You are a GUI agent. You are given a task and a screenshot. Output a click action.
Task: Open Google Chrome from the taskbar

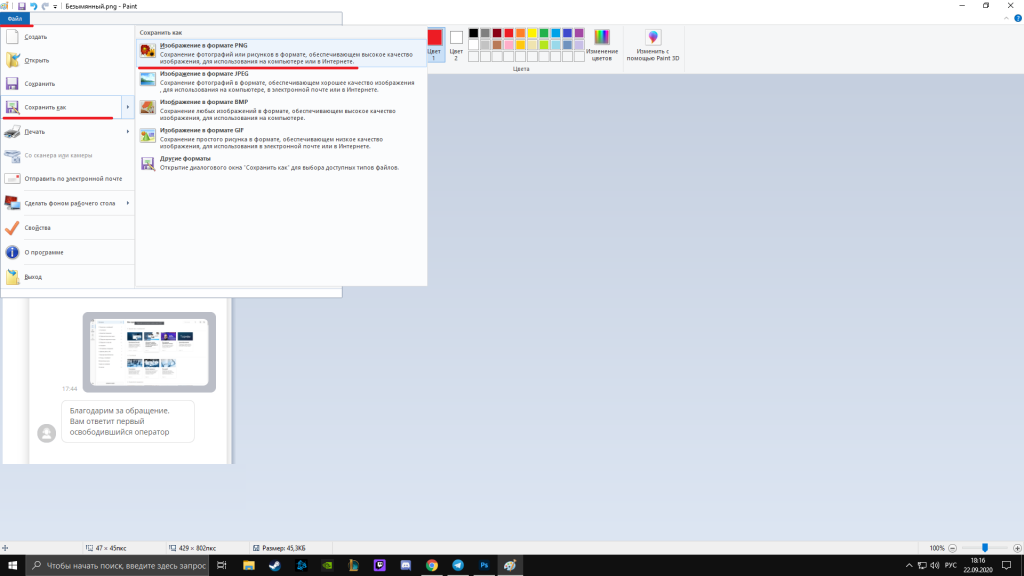click(x=432, y=566)
